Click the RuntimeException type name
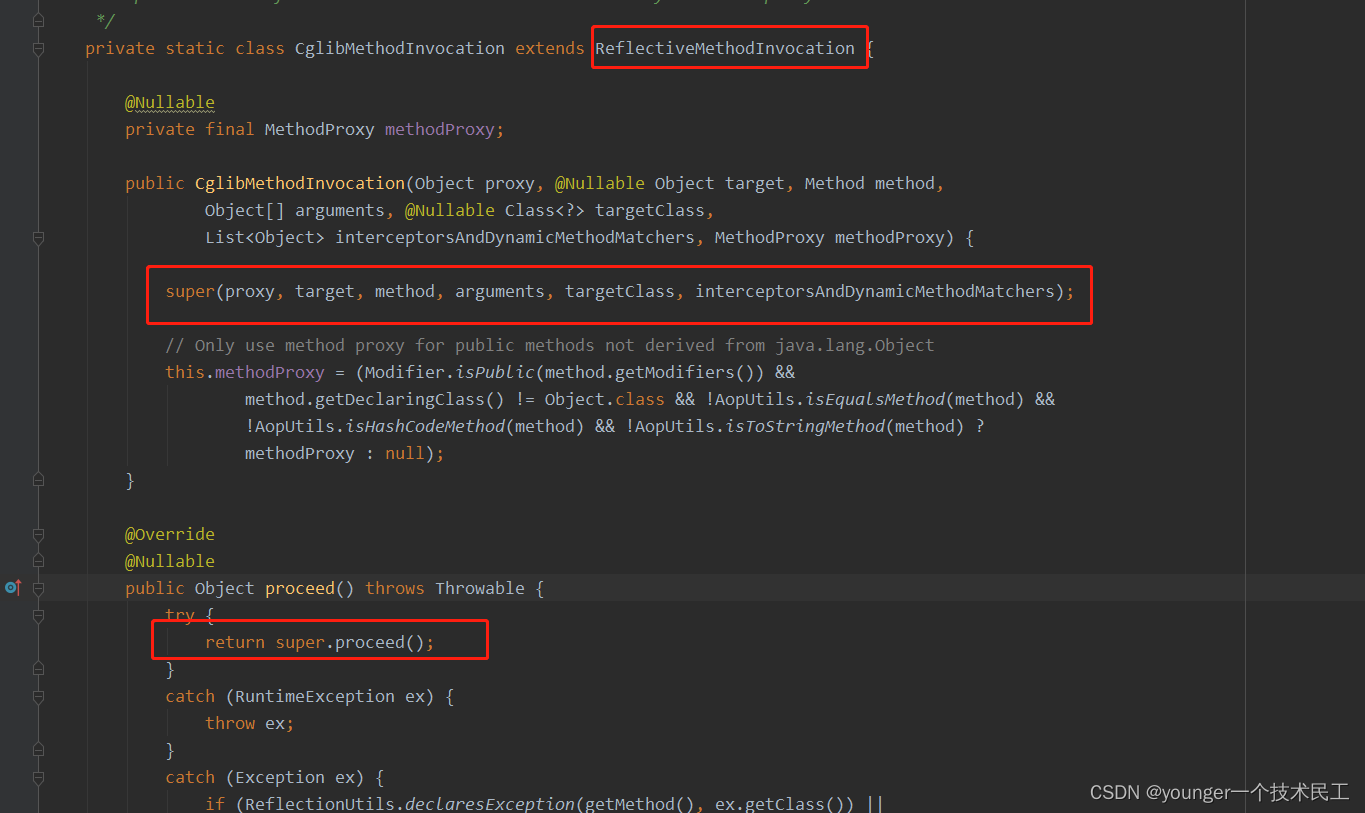This screenshot has height=813, width=1365. (315, 696)
